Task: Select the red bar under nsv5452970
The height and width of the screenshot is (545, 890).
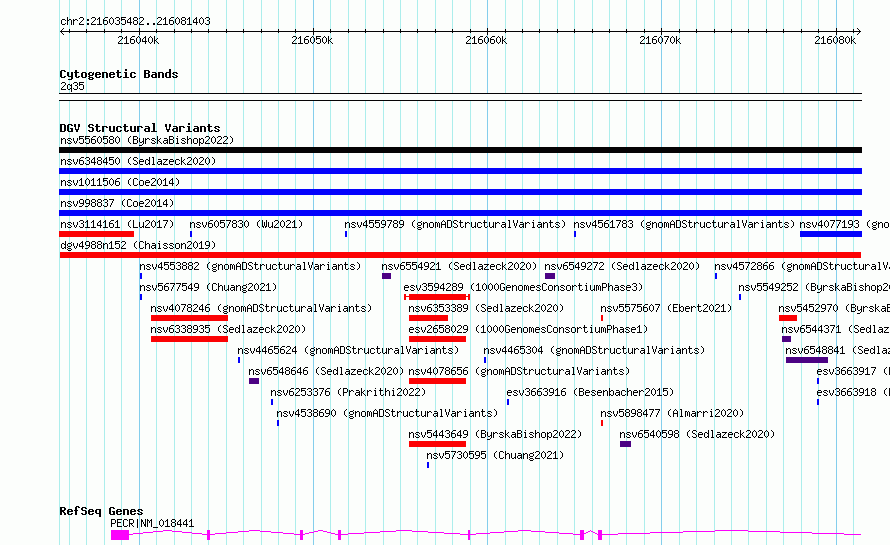Action: (788, 318)
